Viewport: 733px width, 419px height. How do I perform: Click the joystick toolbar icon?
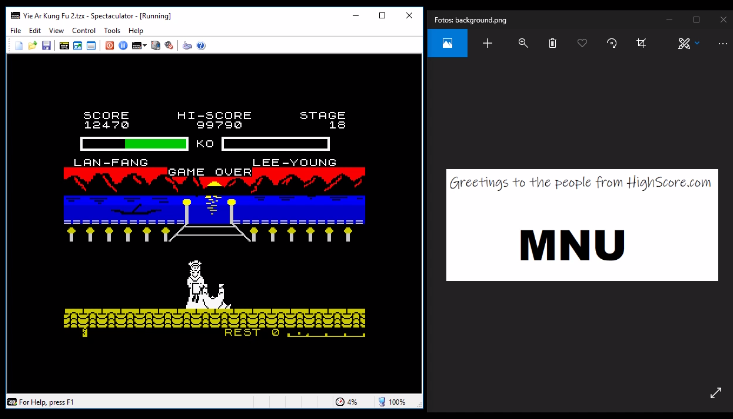pos(187,45)
